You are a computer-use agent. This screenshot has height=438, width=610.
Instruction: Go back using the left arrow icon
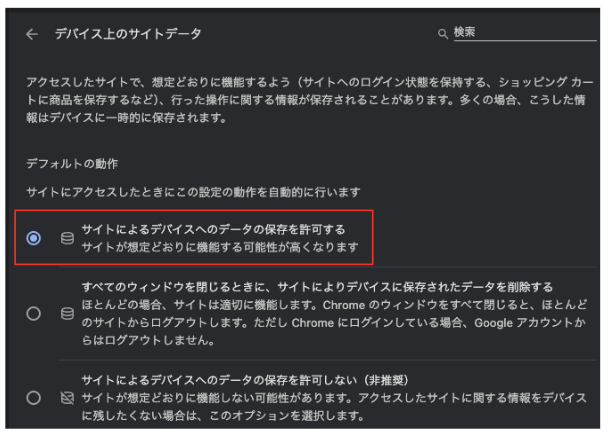[x=32, y=34]
